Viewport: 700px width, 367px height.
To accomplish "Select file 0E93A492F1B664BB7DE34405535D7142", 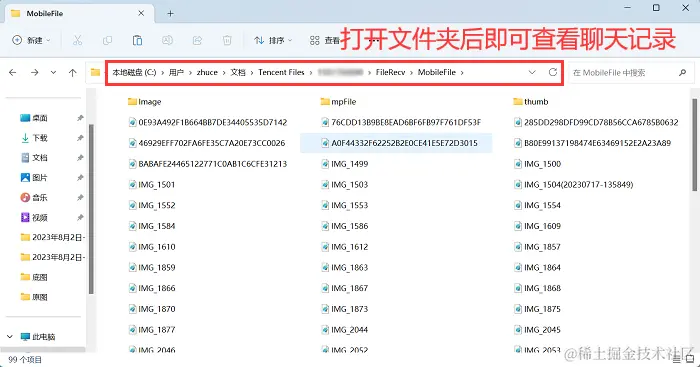I will 208,122.
